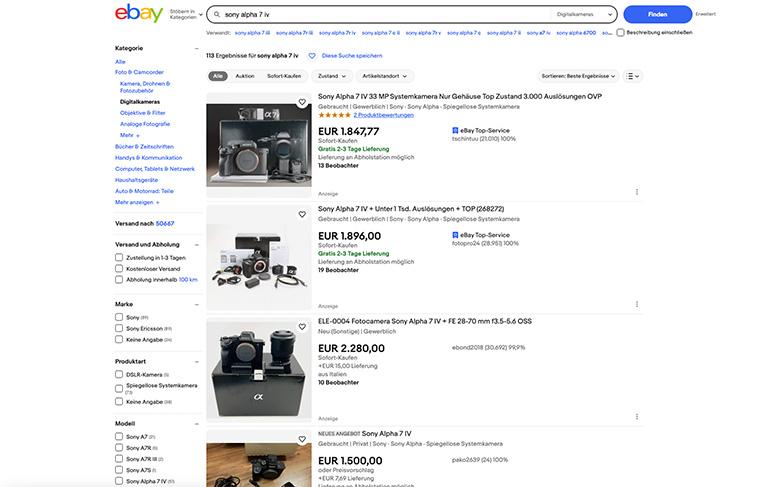Click seller ebond2018 feedback text

488,348
